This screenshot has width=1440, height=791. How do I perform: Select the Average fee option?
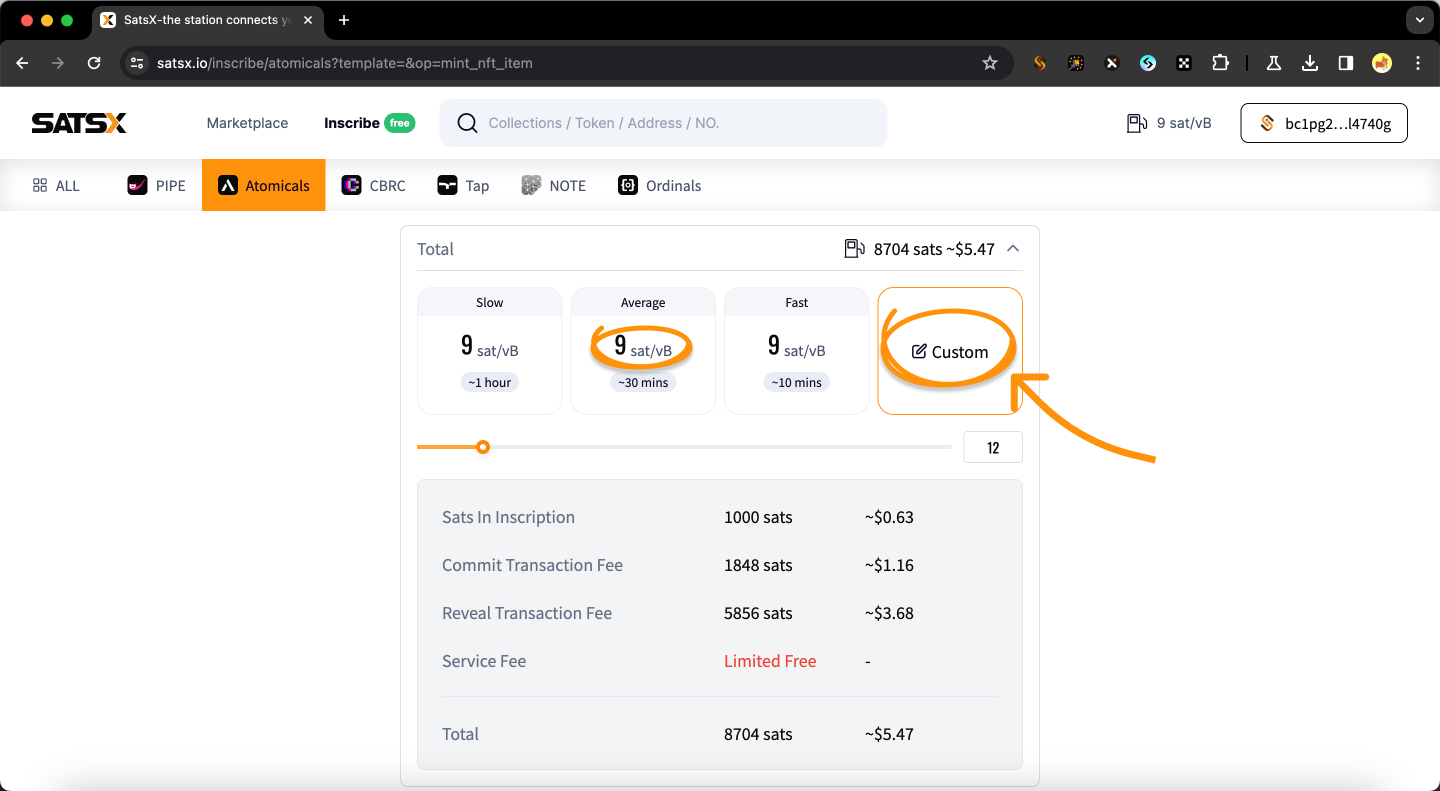pos(643,351)
